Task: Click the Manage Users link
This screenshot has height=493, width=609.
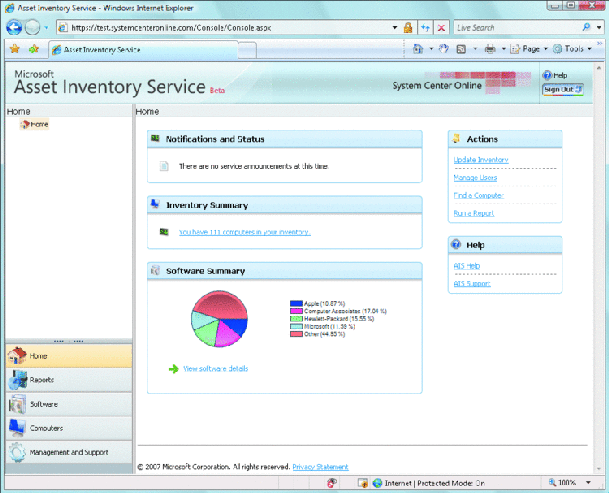Action: tap(475, 178)
